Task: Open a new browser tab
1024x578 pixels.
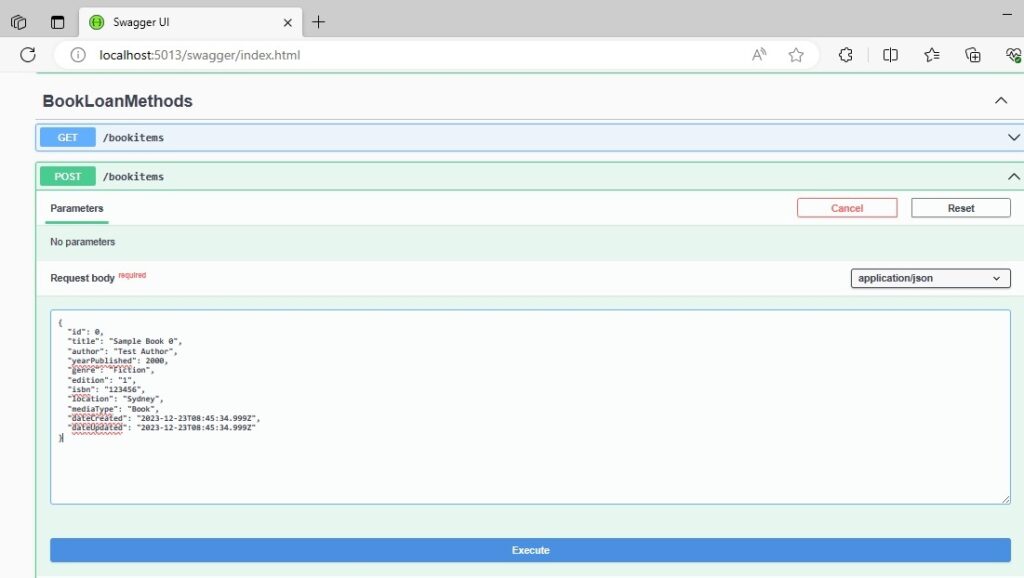Action: pos(318,22)
